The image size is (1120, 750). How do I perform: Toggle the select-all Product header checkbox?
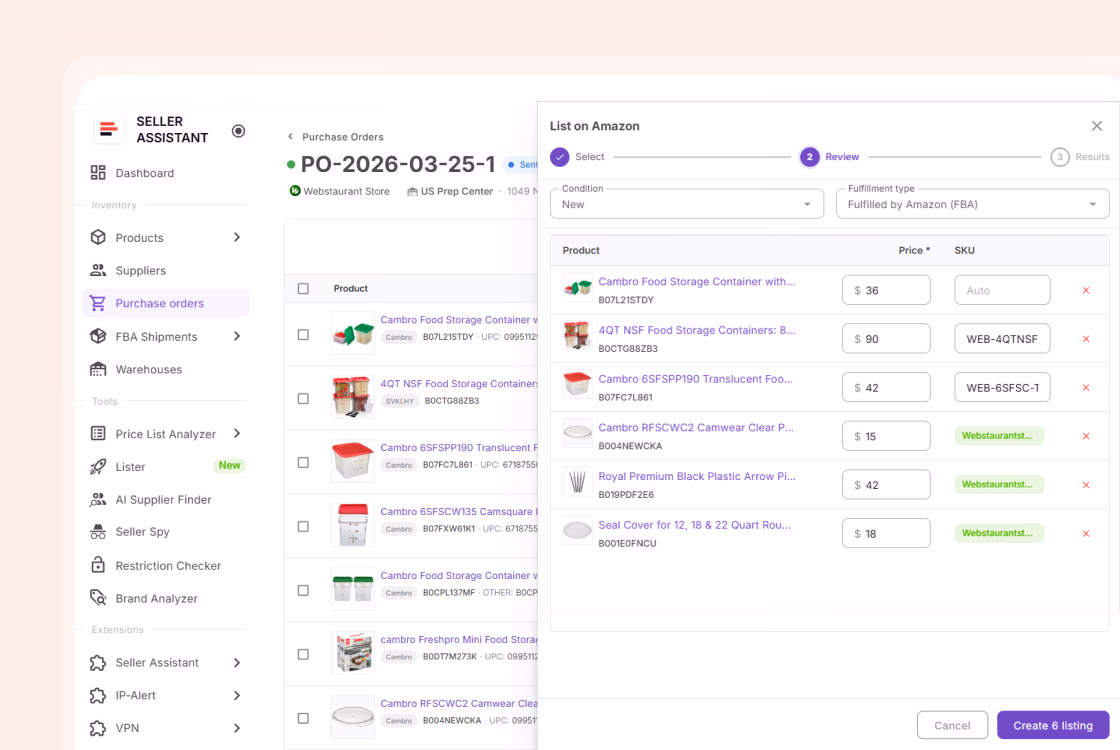click(x=303, y=289)
